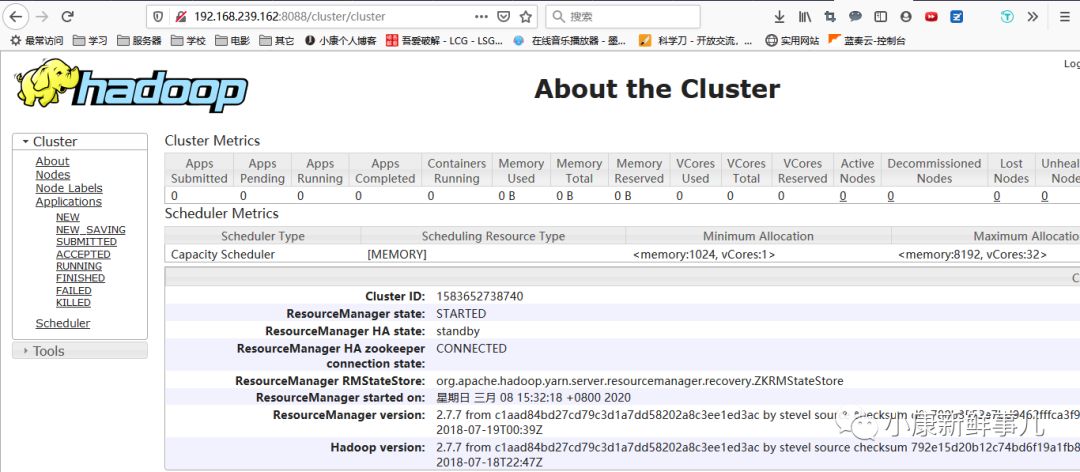
Task: Collapse the Cluster sidebar section
Action: tap(80, 141)
